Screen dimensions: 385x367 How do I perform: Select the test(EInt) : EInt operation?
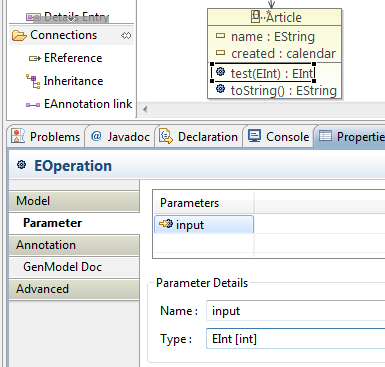pyautogui.click(x=263, y=73)
